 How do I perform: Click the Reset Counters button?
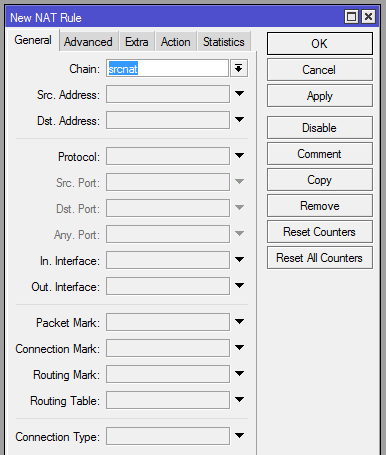click(320, 232)
